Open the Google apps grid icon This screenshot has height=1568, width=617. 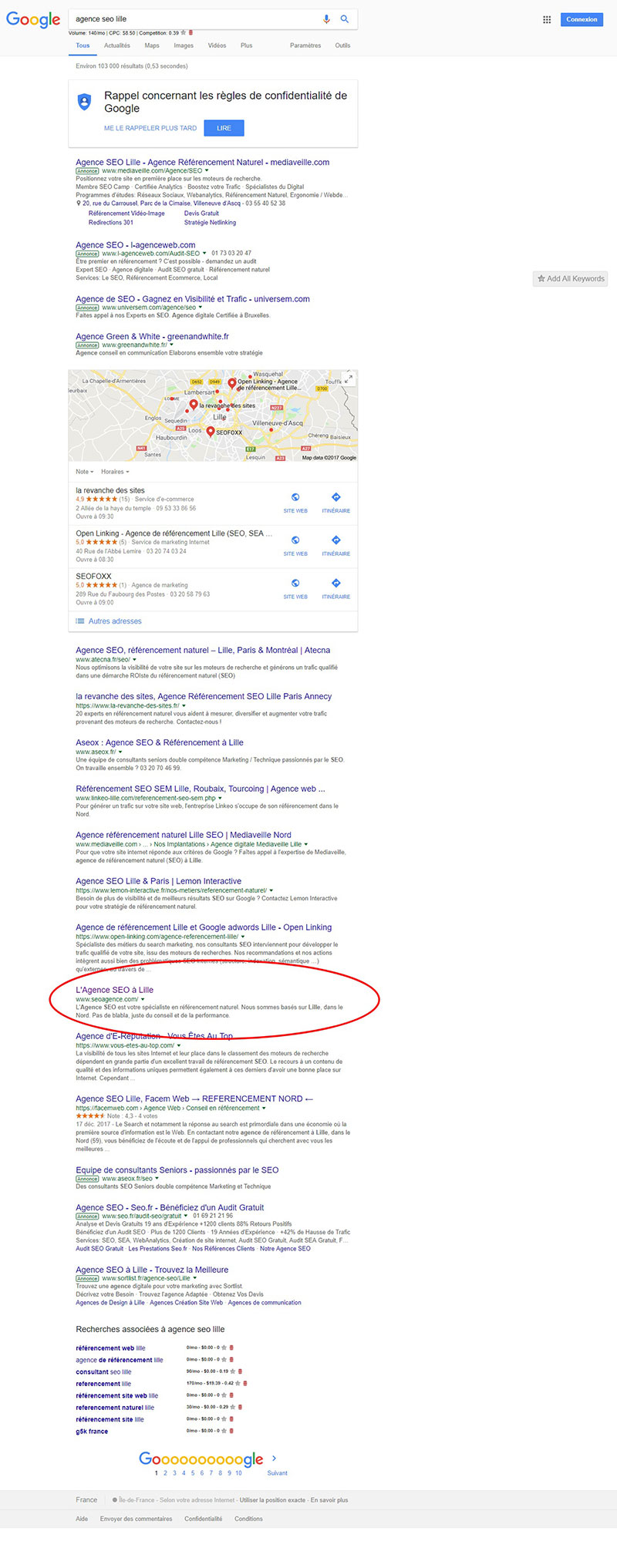[x=547, y=19]
